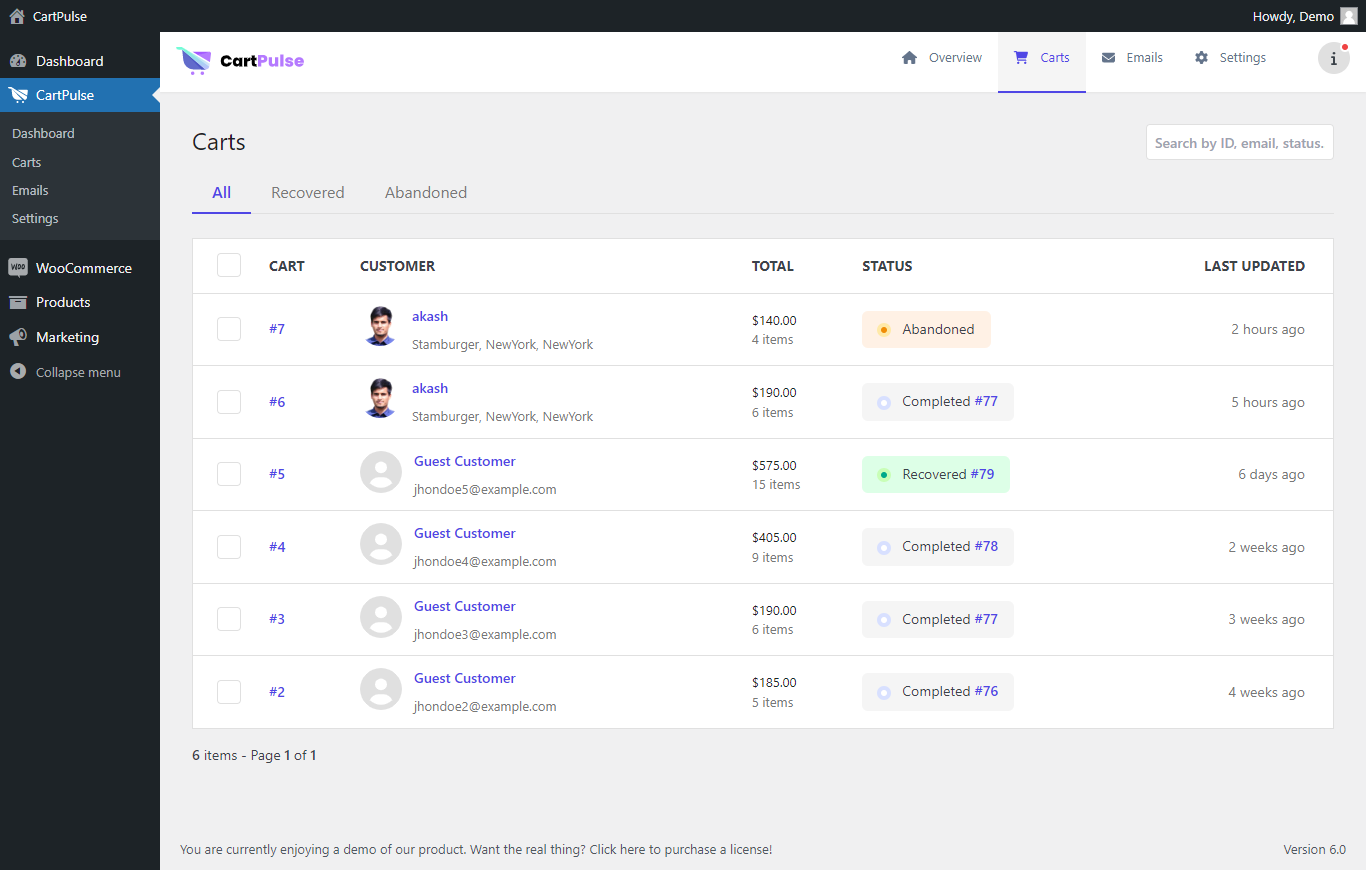
Task: Check the checkbox for cart #5
Action: pyautogui.click(x=228, y=473)
